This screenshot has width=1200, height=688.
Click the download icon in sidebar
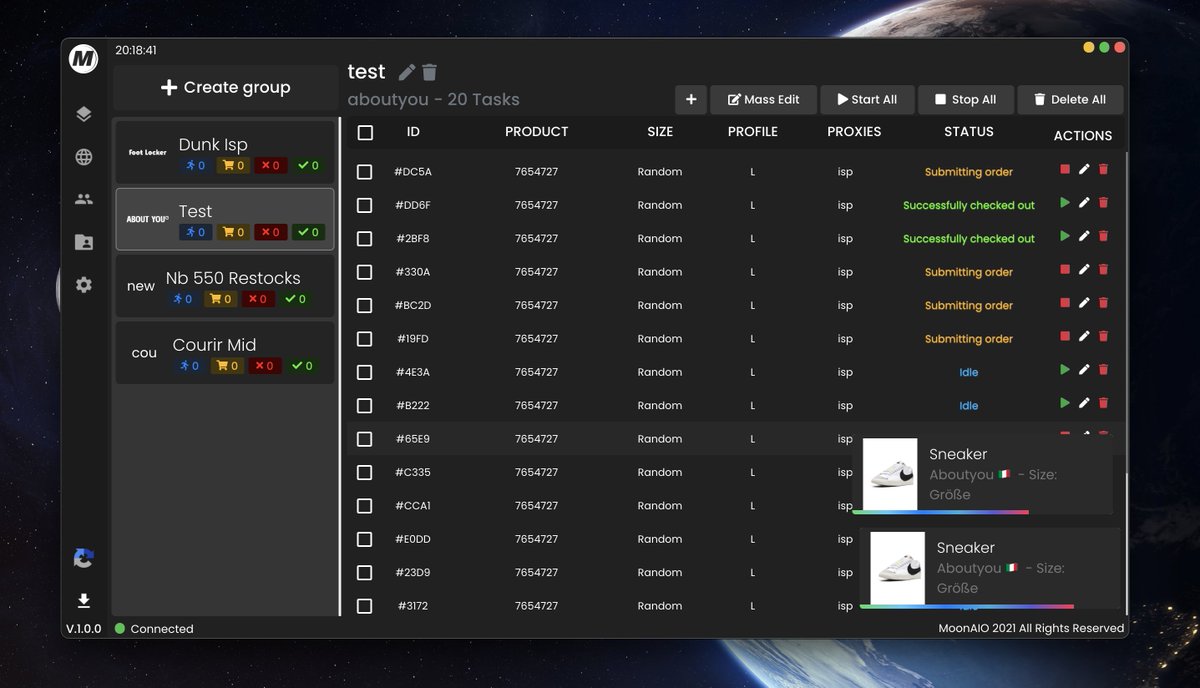84,600
